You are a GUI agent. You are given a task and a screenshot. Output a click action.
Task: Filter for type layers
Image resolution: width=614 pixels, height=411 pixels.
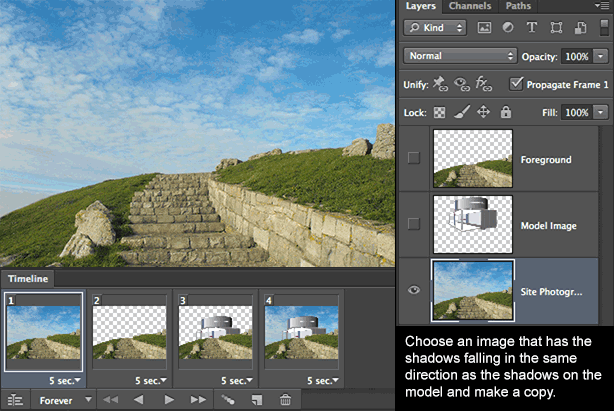(530, 28)
